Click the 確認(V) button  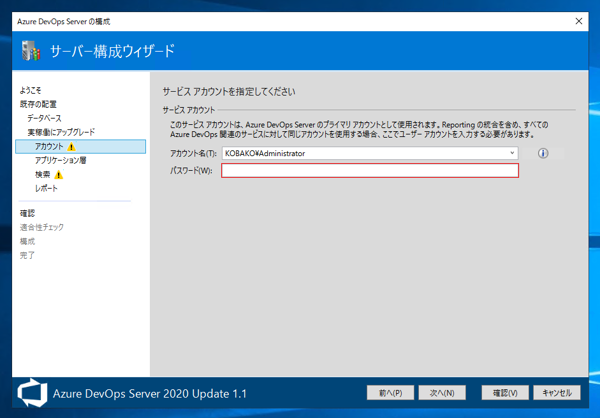(505, 393)
